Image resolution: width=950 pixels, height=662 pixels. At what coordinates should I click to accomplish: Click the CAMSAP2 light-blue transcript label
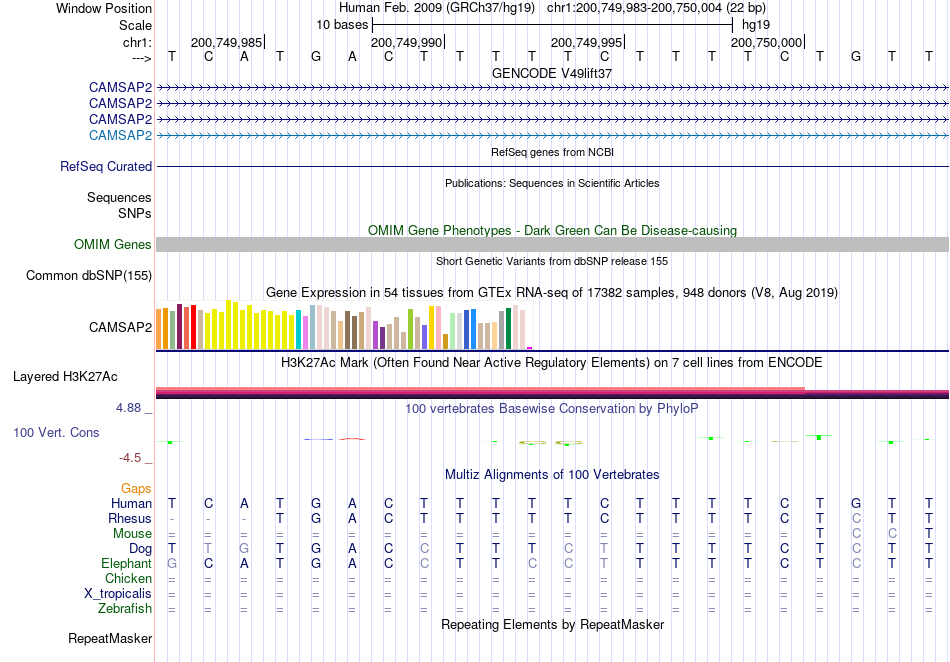pos(120,135)
